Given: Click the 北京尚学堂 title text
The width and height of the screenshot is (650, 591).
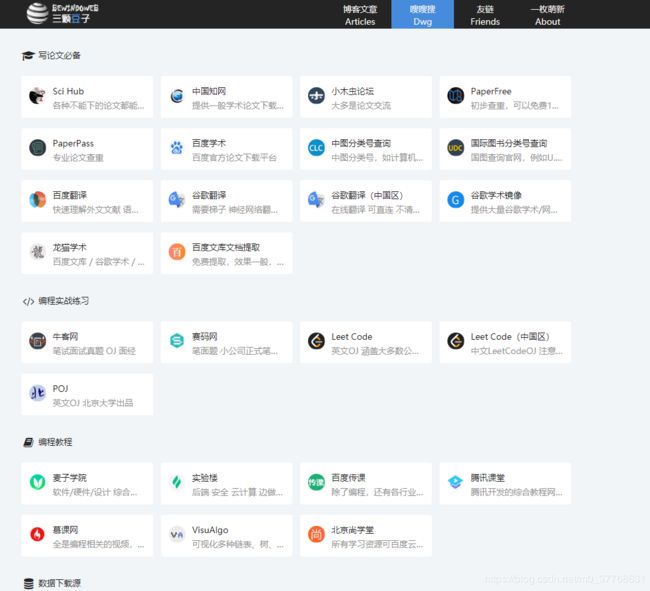Looking at the screenshot, I should pyautogui.click(x=352, y=530).
